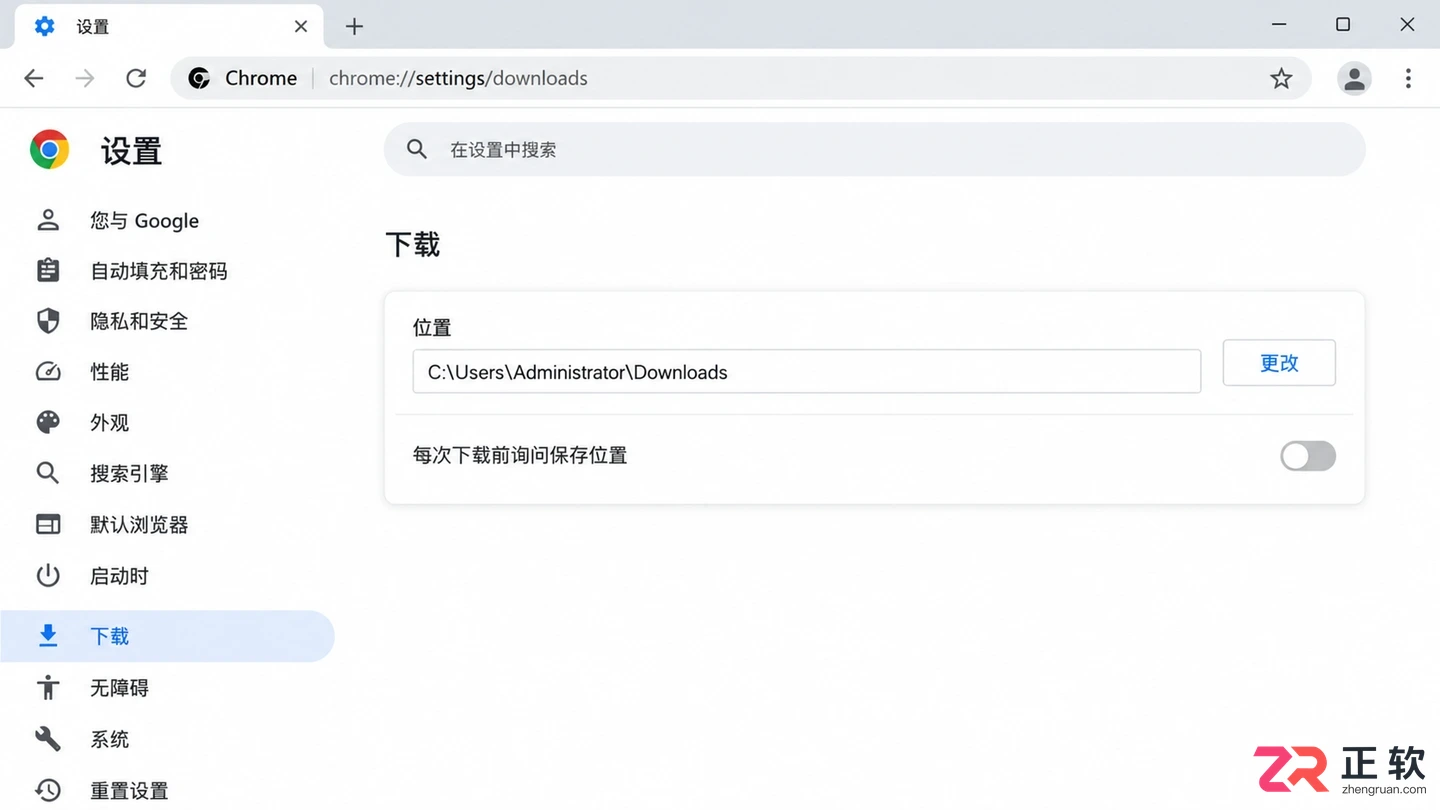1440x810 pixels.
Task: Click the download arrow icon for 下载
Action: 48,635
